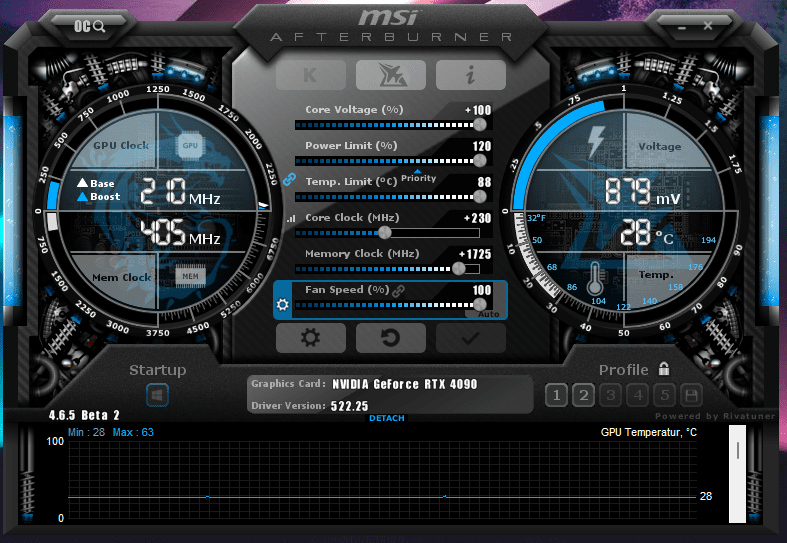The height and width of the screenshot is (543, 787).
Task: Toggle fan speed sync link icon
Action: click(x=399, y=291)
